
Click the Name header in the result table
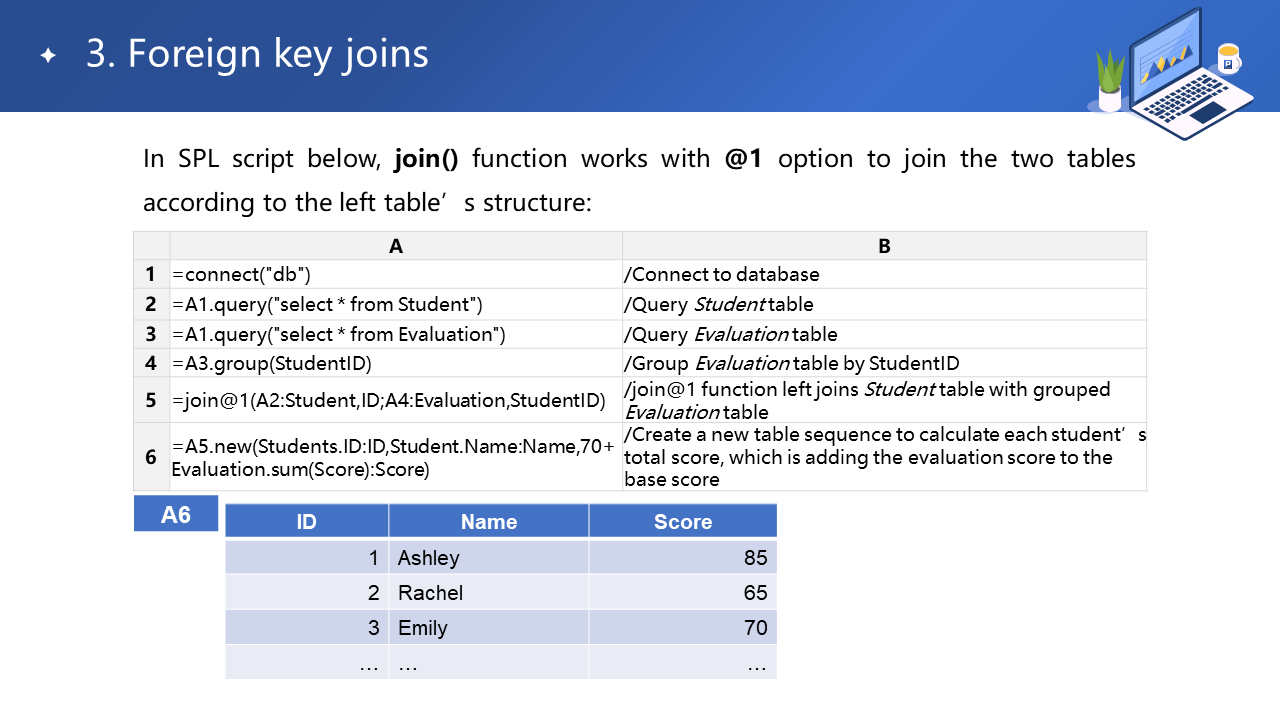click(489, 521)
